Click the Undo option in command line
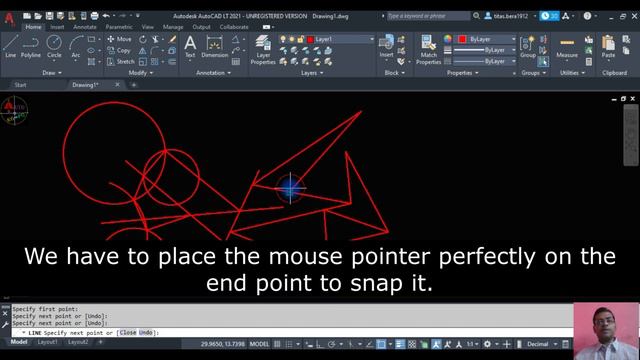This screenshot has height=360, width=640. click(146, 333)
